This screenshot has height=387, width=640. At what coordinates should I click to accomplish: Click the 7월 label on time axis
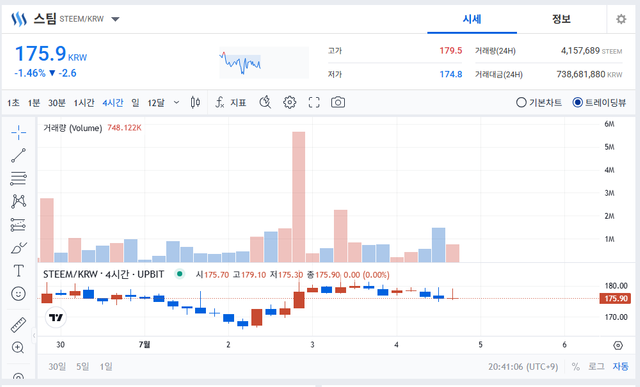pyautogui.click(x=144, y=345)
